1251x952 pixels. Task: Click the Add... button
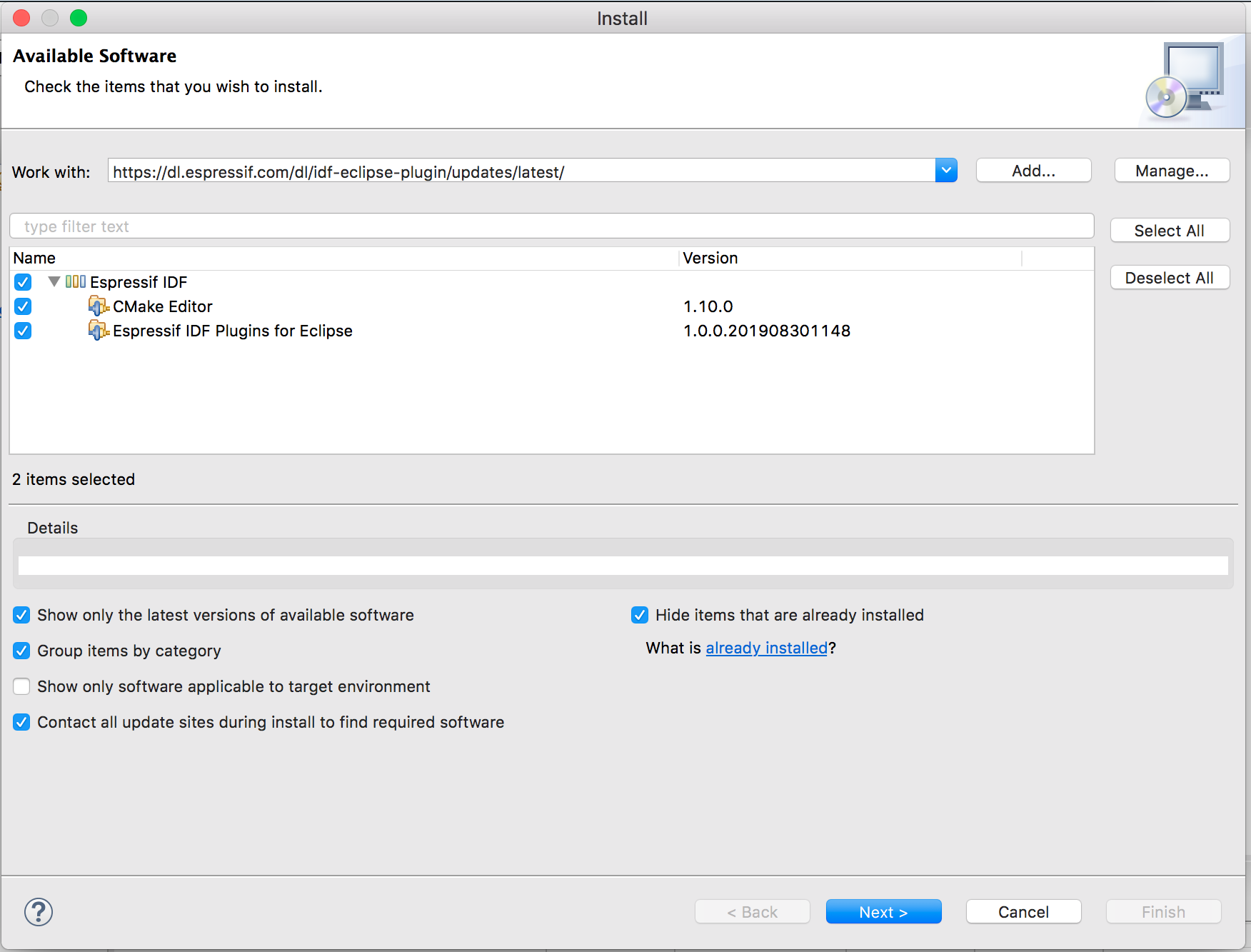click(1033, 170)
